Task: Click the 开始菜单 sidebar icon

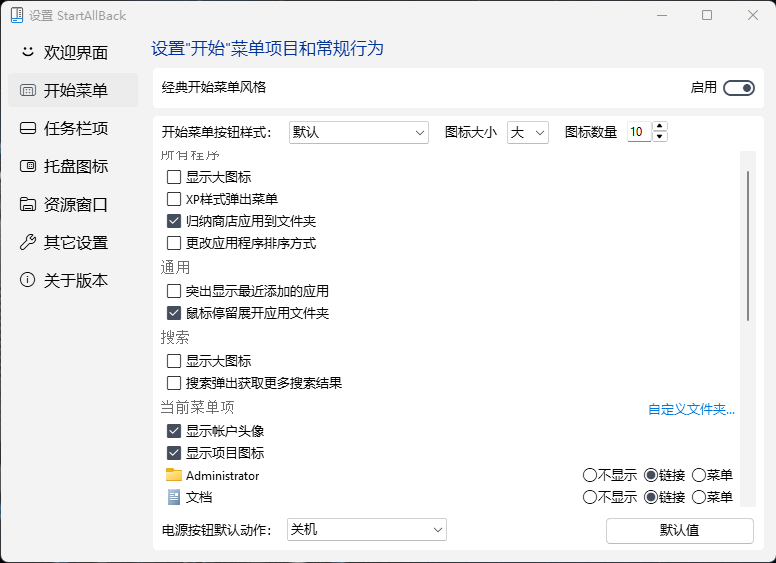Action: pos(28,90)
